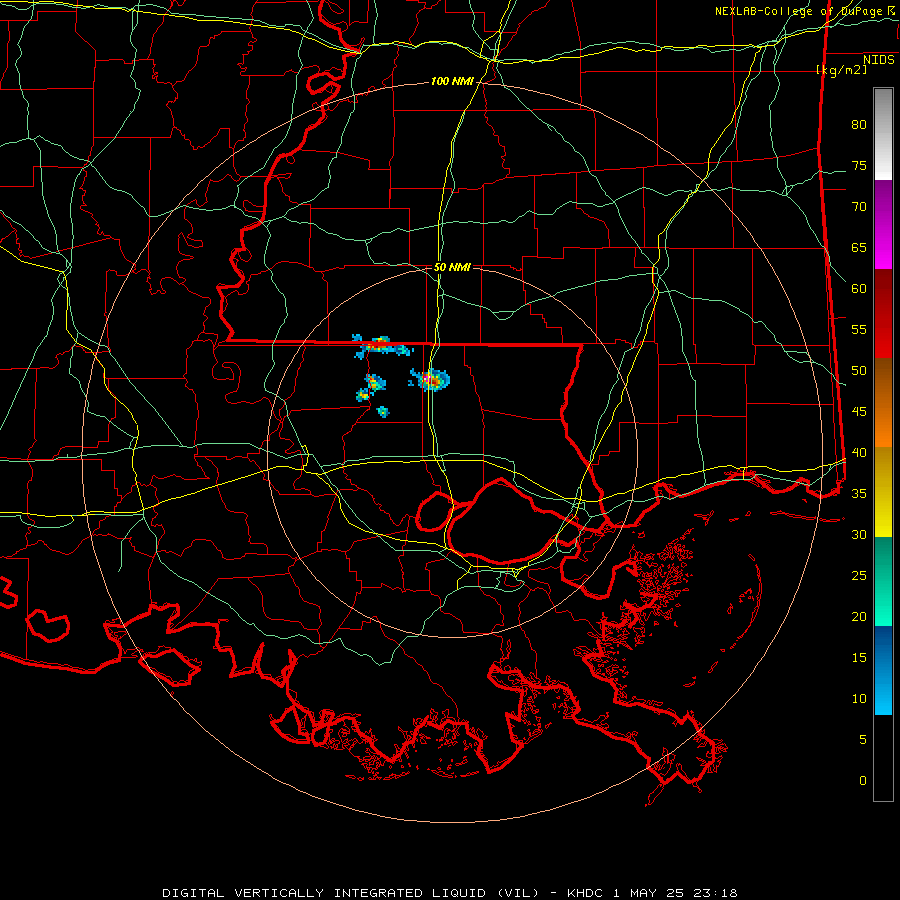The height and width of the screenshot is (900, 900).
Task: Click the 20 value on the color scale
Action: point(859,616)
